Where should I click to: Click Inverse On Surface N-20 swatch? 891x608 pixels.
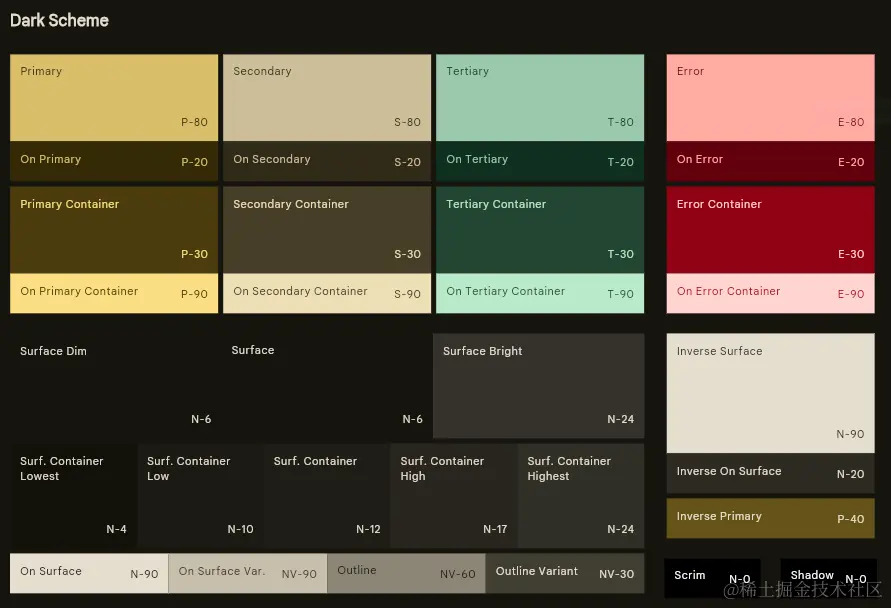(770, 473)
